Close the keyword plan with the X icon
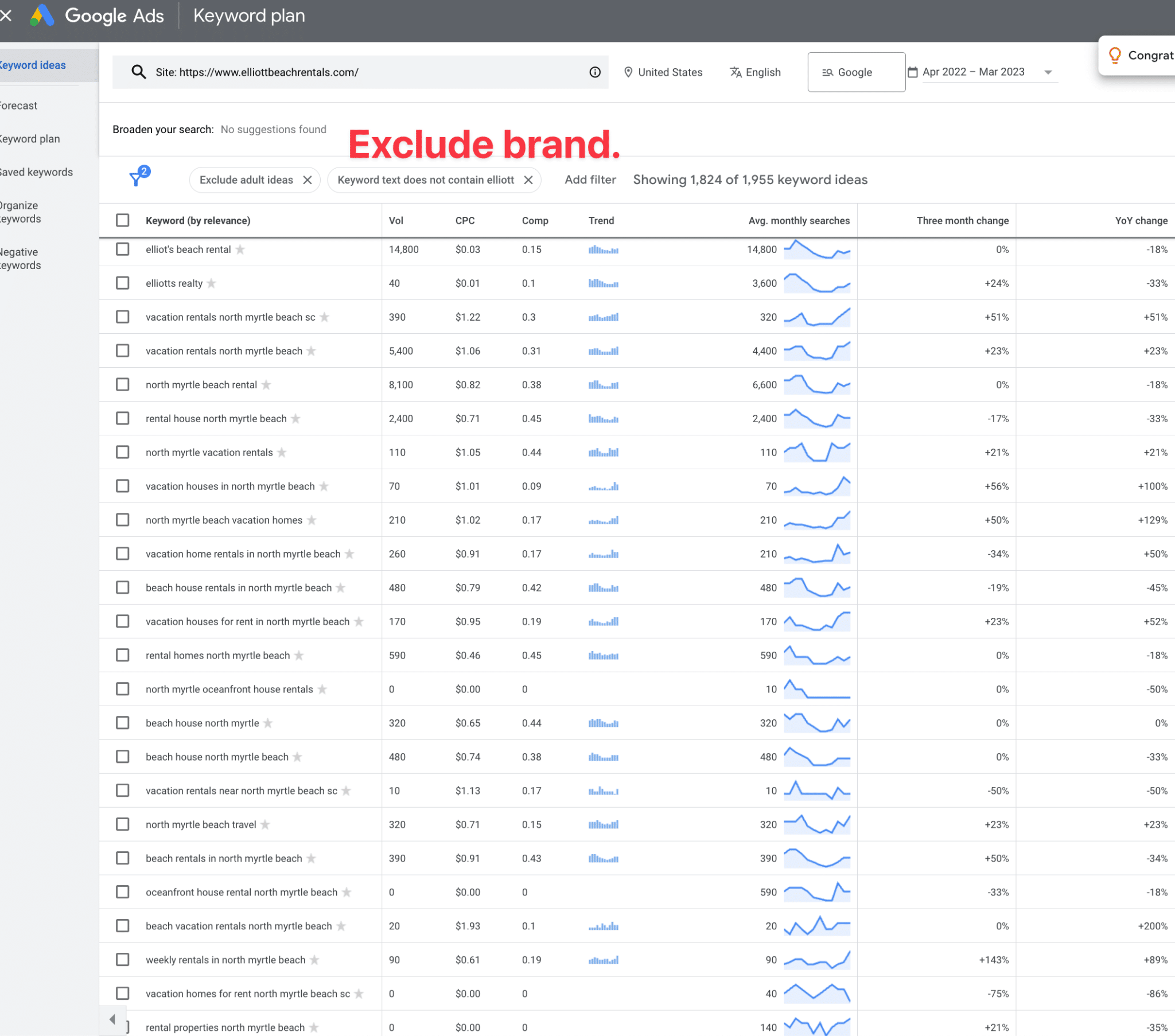This screenshot has height=1036, width=1175. pyautogui.click(x=6, y=15)
